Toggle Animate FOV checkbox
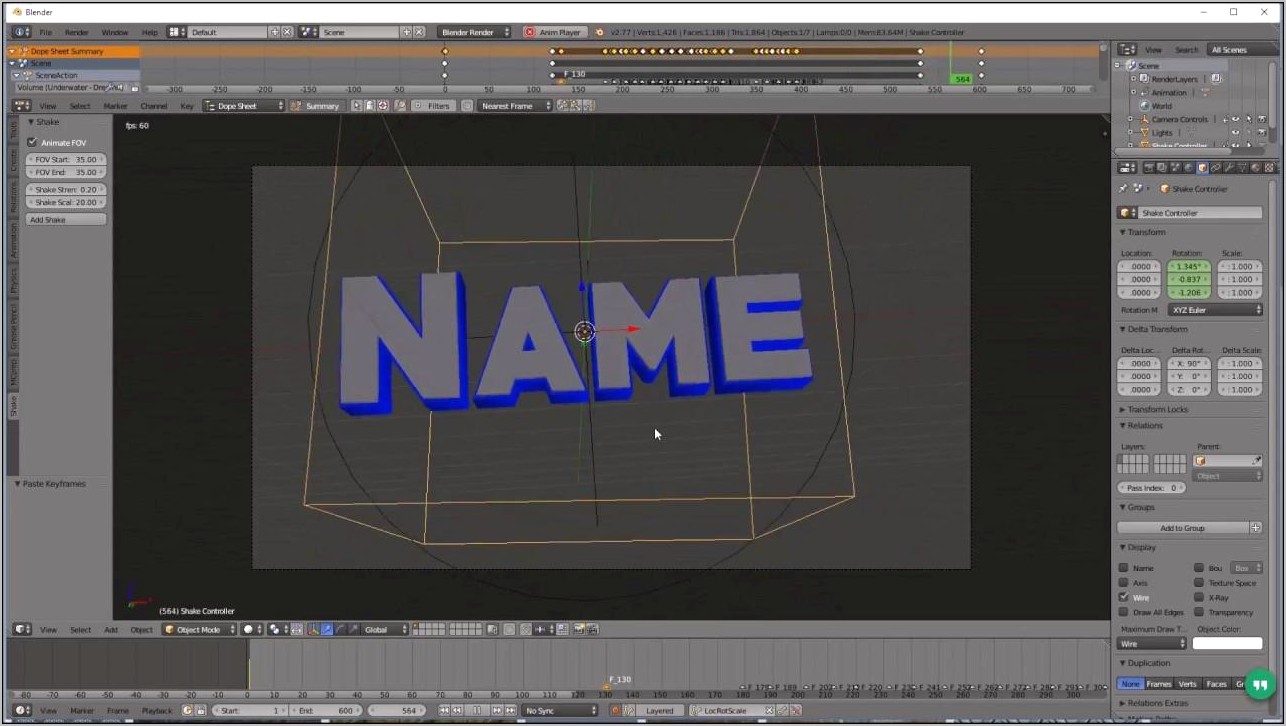 33,142
